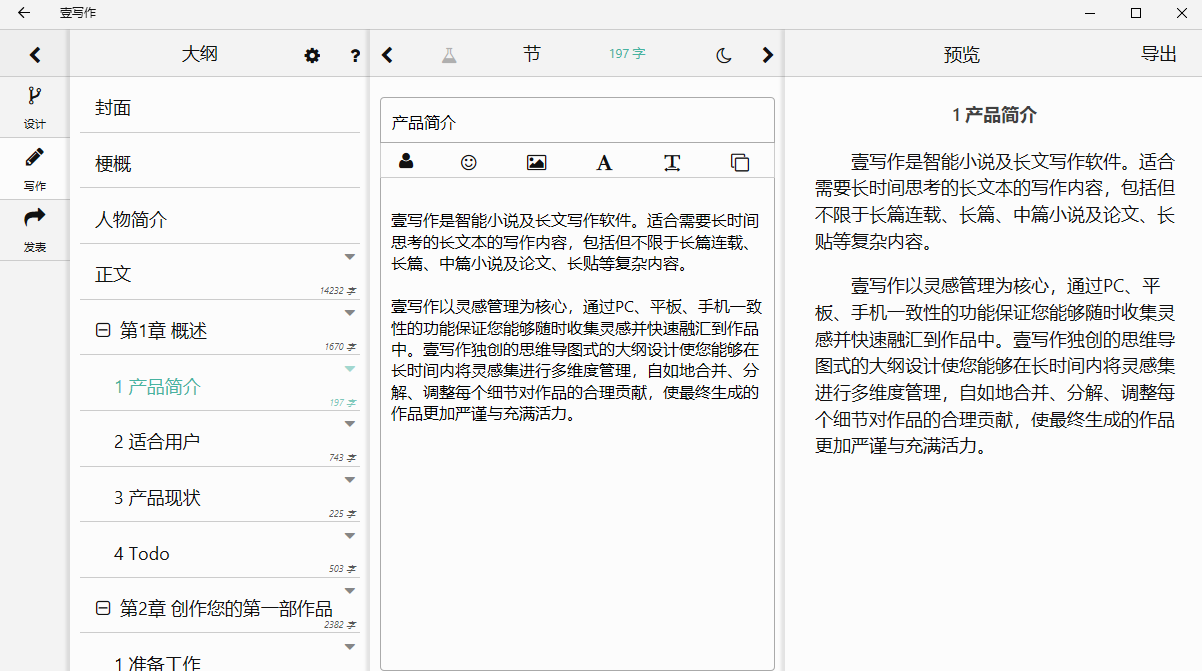1202x671 pixels.
Task: Open the outline help question mark
Action: click(x=355, y=56)
